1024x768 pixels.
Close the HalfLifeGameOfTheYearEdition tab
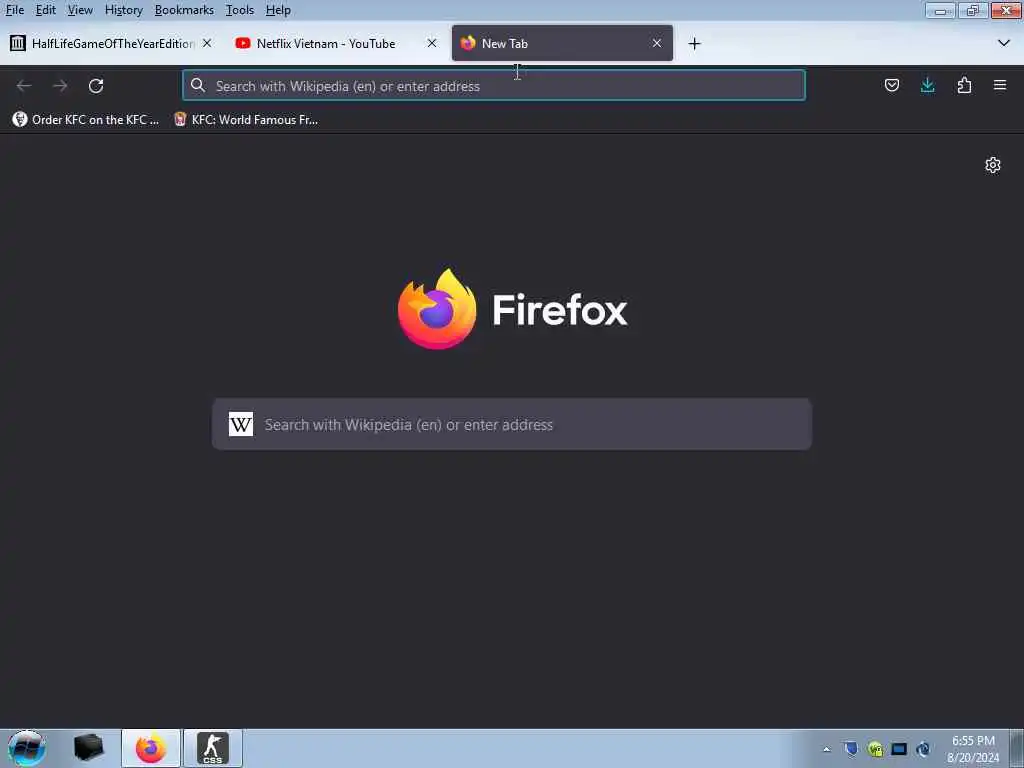point(207,43)
